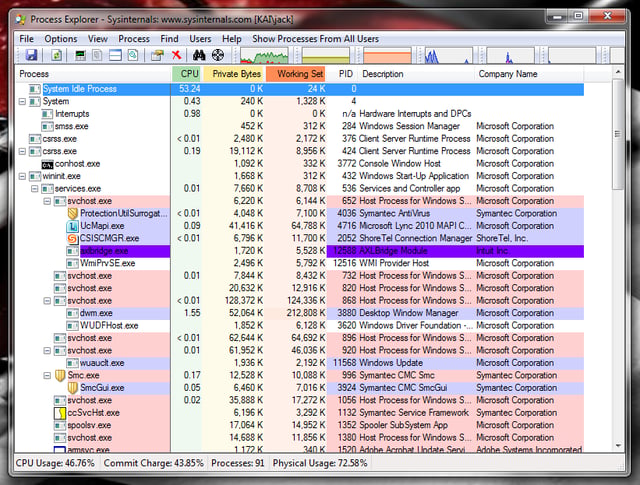This screenshot has height=485, width=640.
Task: Collapse the System process tree node
Action: click(22, 101)
